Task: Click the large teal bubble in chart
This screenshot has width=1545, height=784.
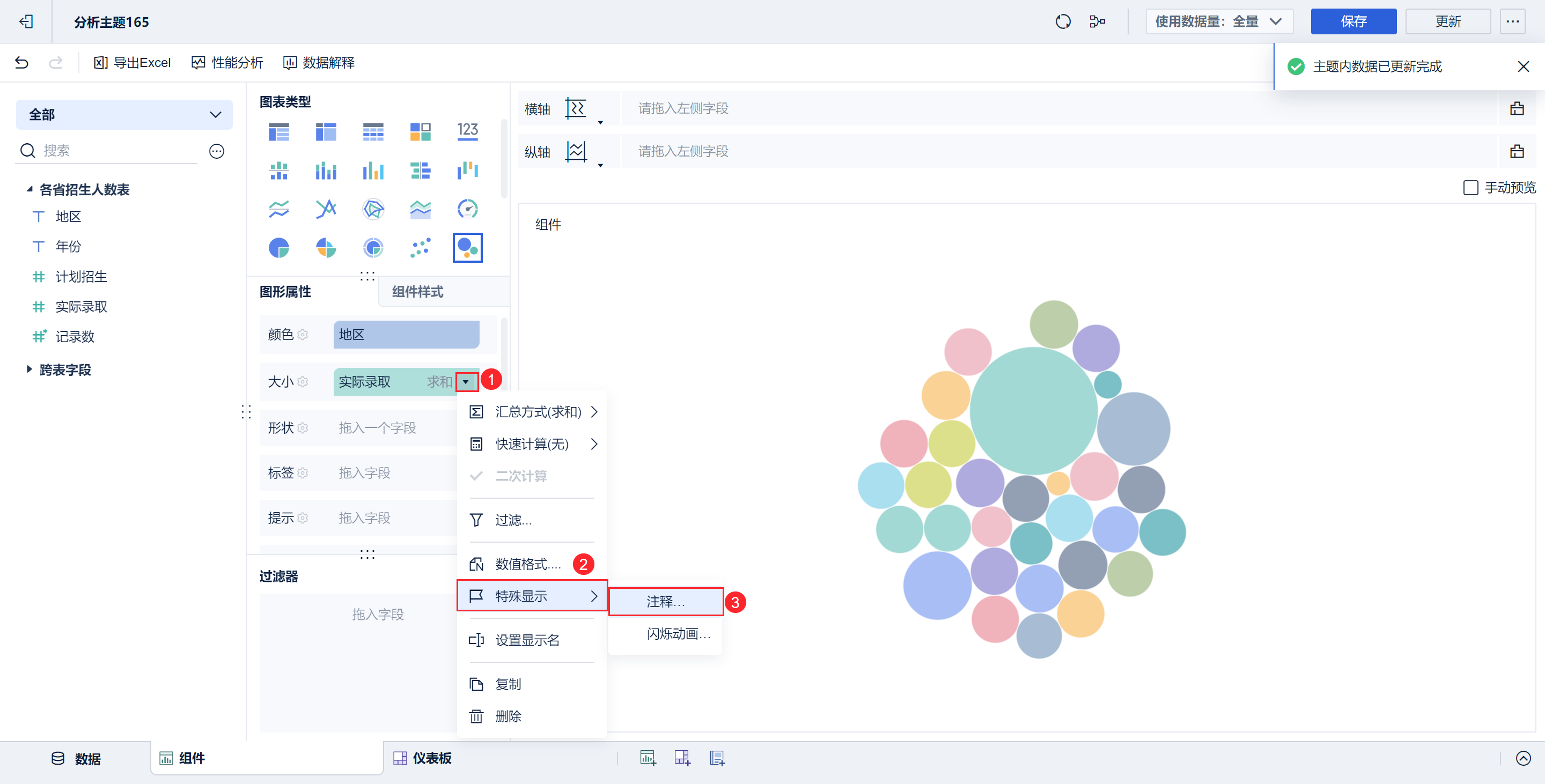Action: coord(1033,411)
